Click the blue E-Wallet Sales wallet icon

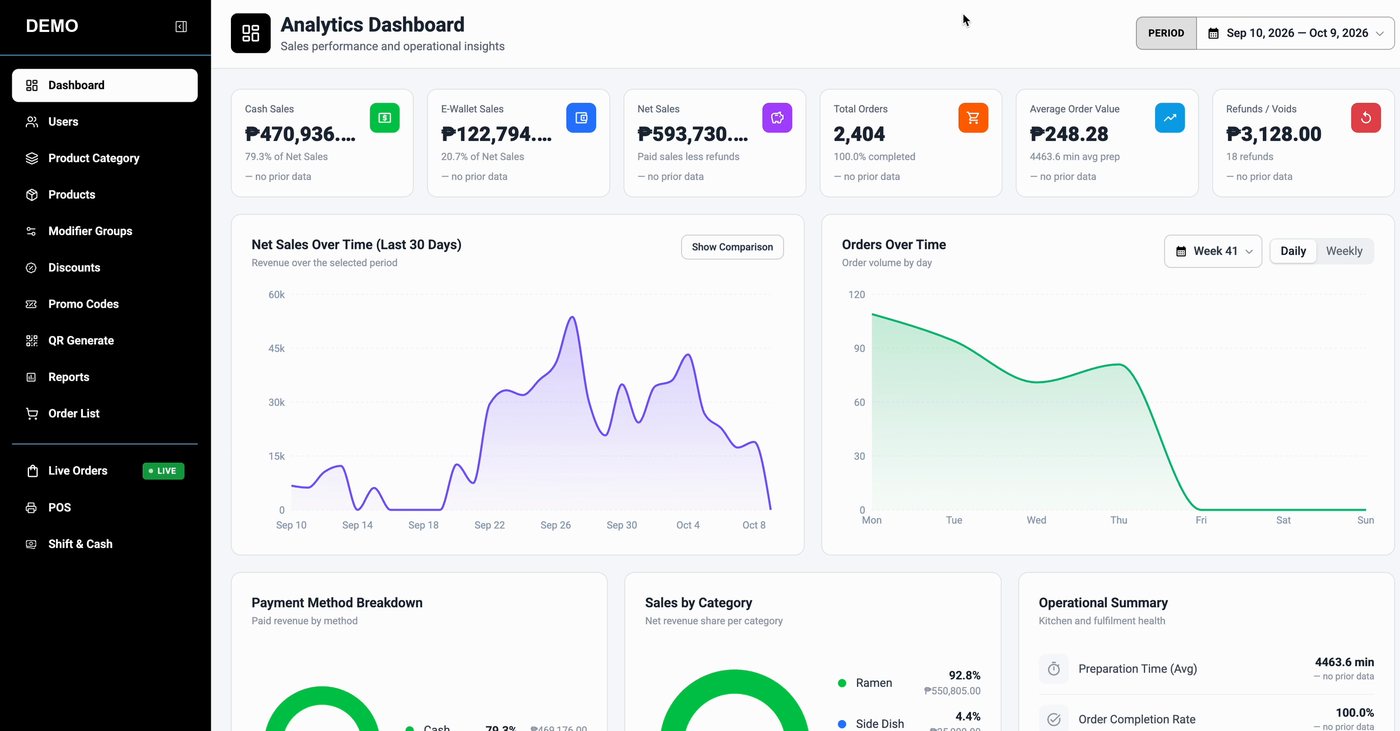(x=581, y=118)
